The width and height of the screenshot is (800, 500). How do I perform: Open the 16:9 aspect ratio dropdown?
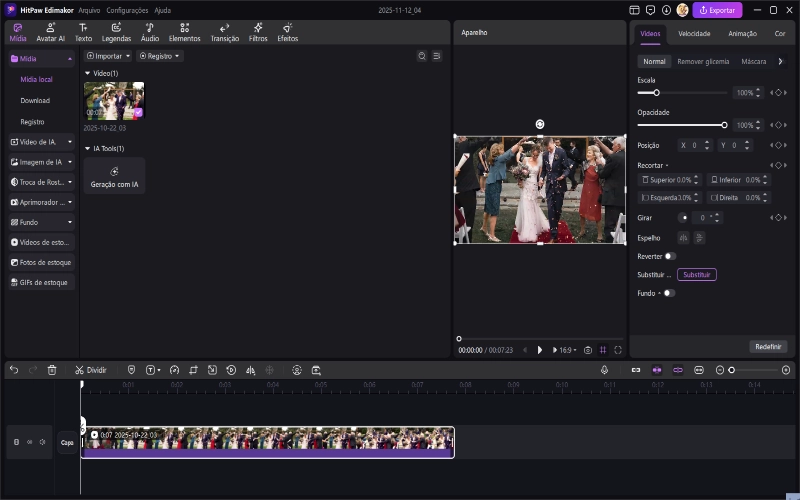coord(567,350)
